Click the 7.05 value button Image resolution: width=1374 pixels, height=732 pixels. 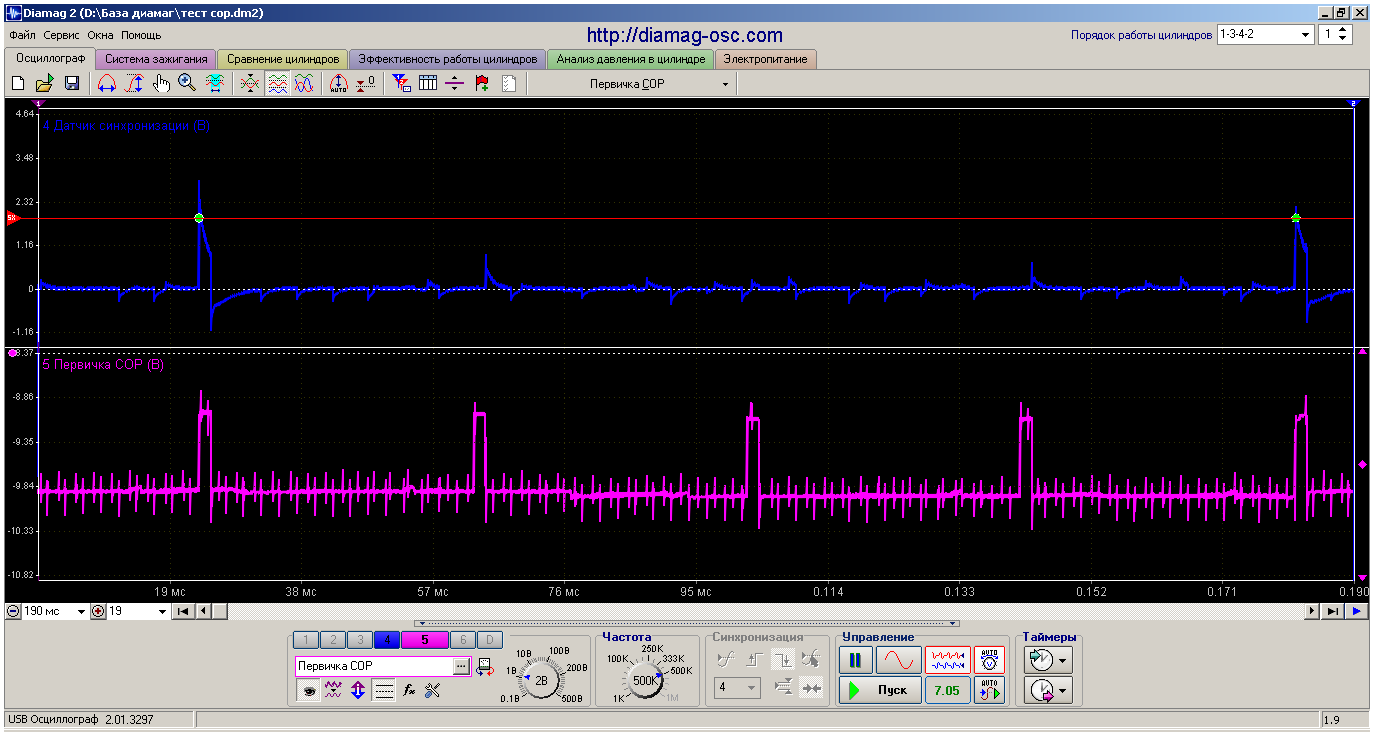point(947,690)
